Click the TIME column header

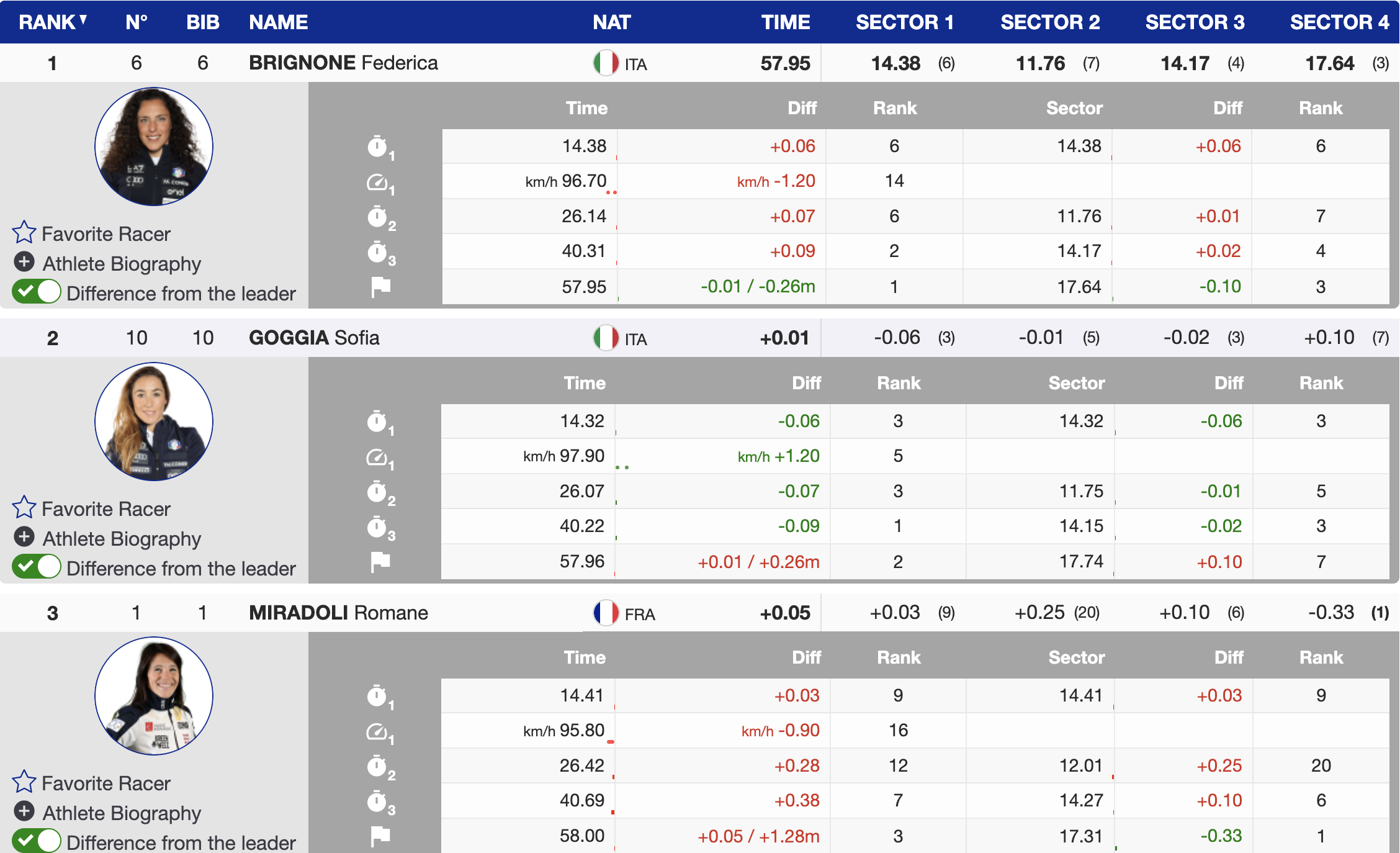(785, 22)
